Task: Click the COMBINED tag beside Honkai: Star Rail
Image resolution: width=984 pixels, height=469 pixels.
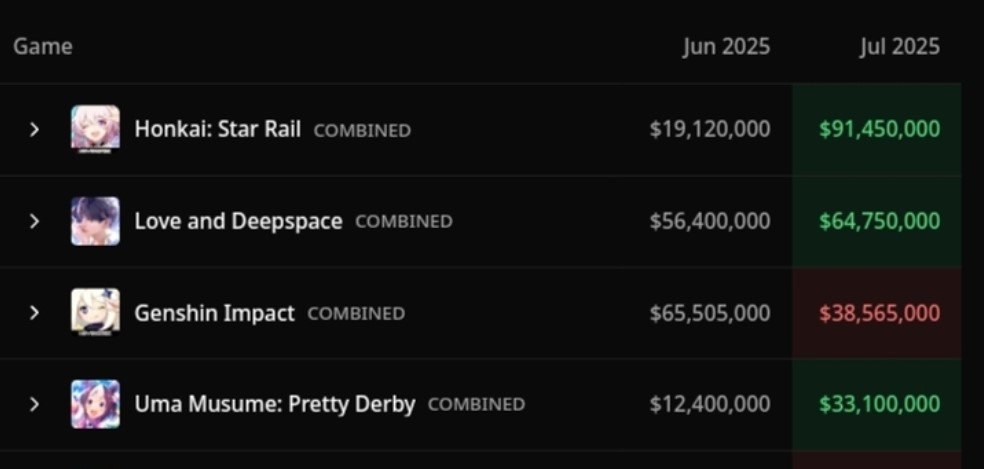Action: click(363, 131)
